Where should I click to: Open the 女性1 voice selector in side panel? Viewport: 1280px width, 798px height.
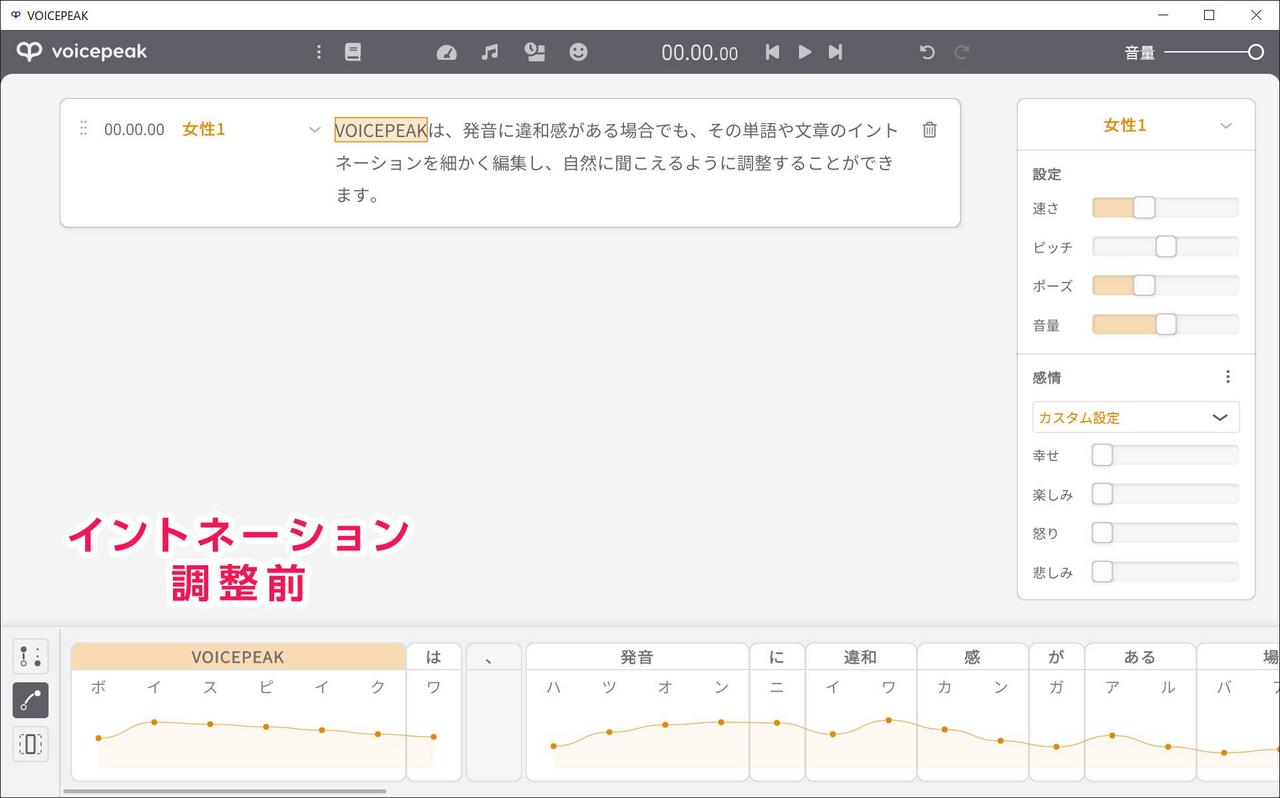pos(1136,125)
